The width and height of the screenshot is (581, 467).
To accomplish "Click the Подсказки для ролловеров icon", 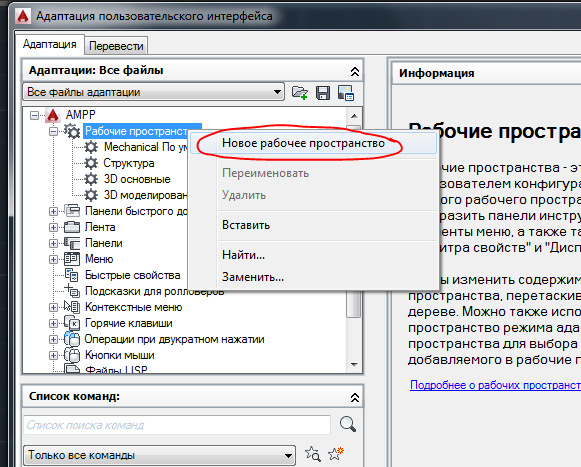I will click(x=72, y=291).
